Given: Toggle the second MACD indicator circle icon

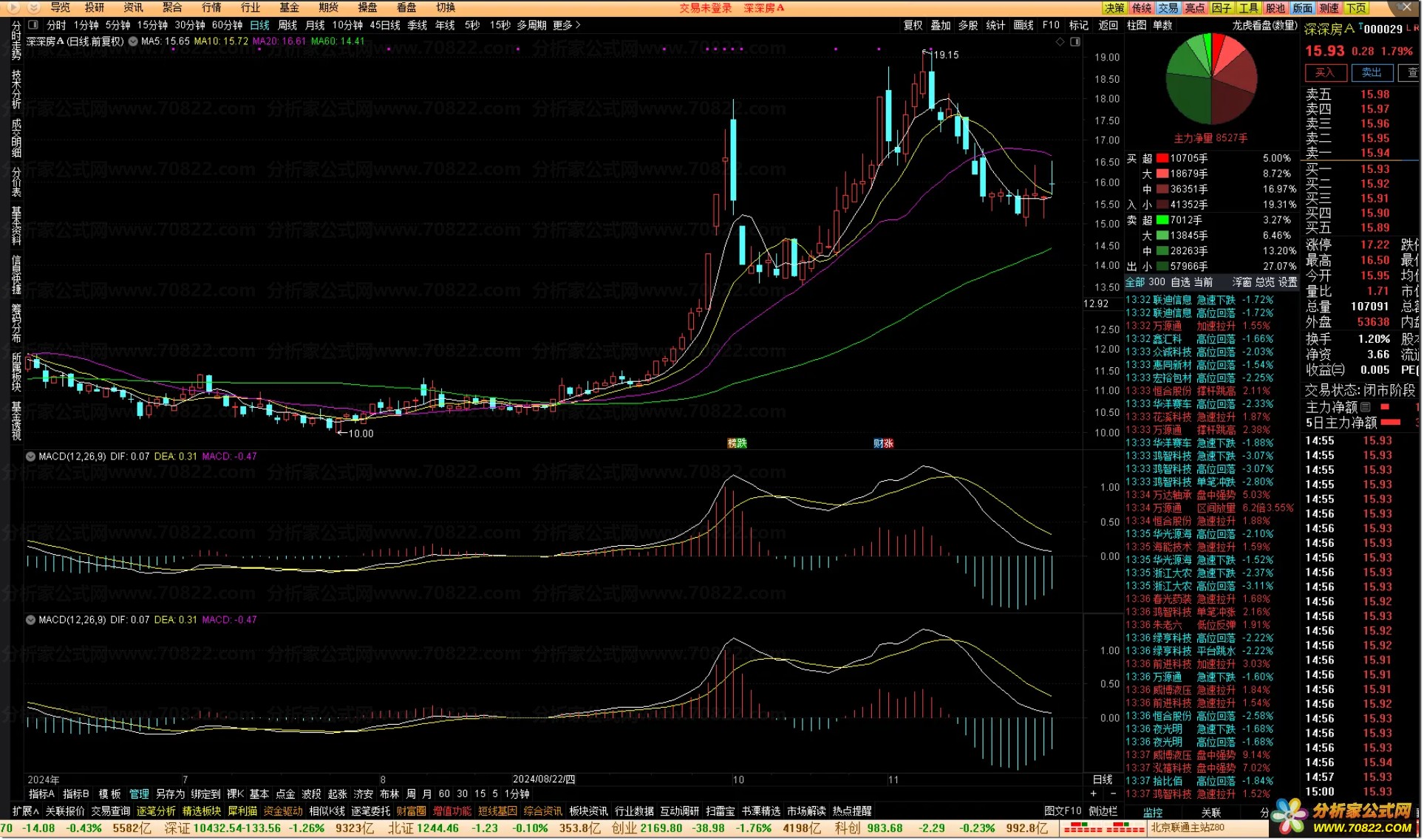Looking at the screenshot, I should point(31,621).
